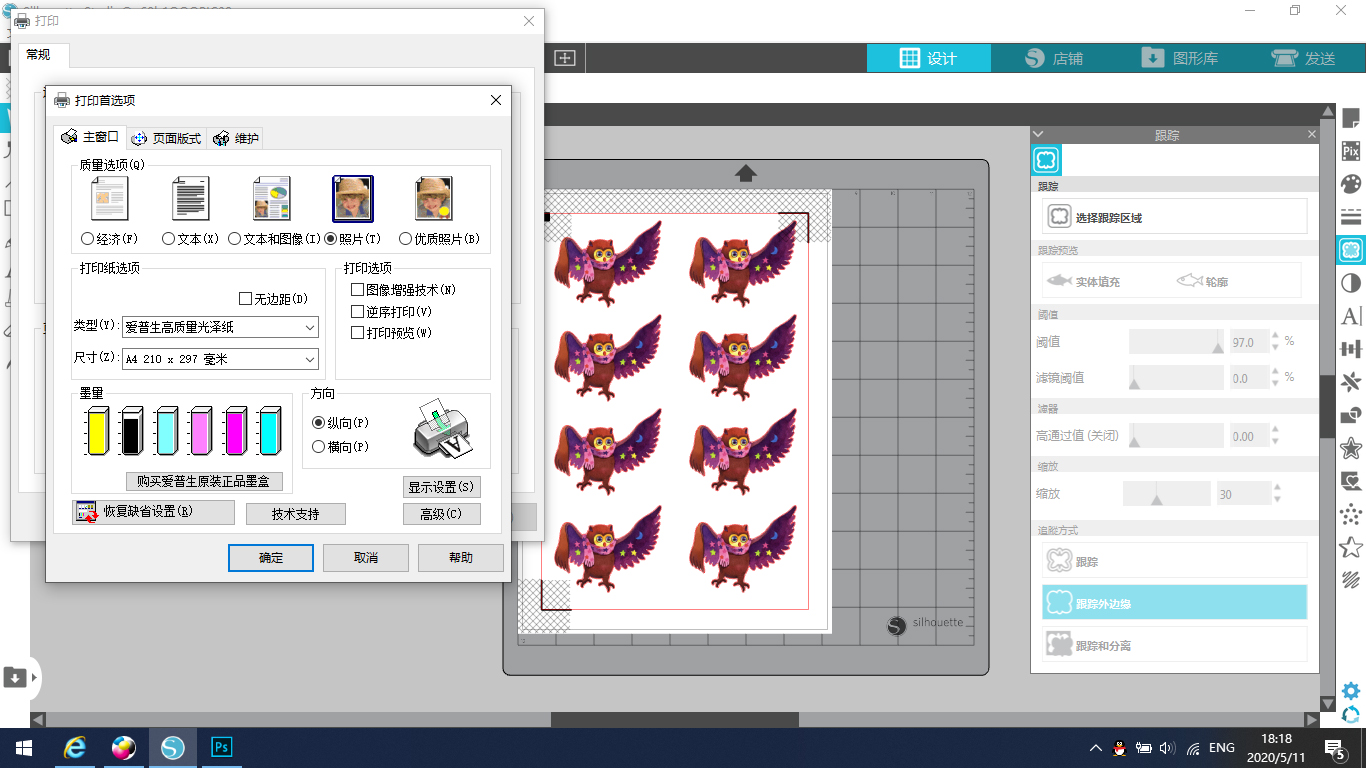Enable the 打印预览(W) checkbox

tap(357, 332)
